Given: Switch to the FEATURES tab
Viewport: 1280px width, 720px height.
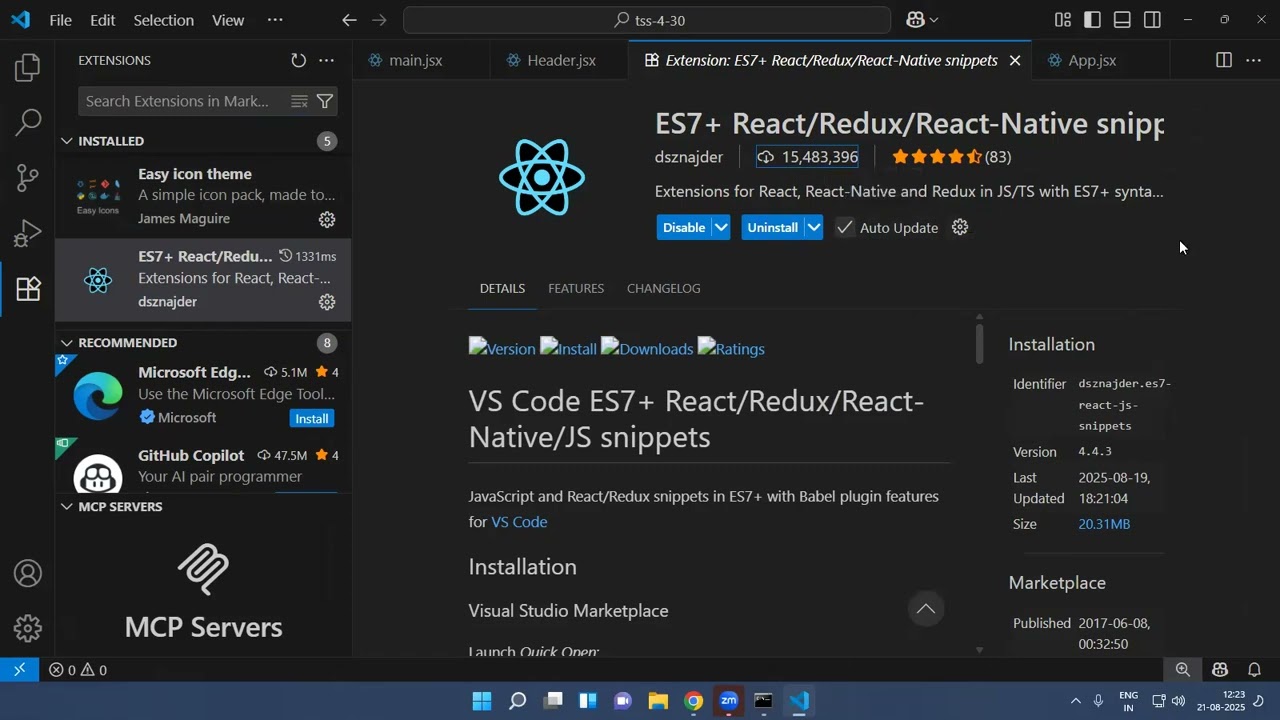Looking at the screenshot, I should coord(576,289).
